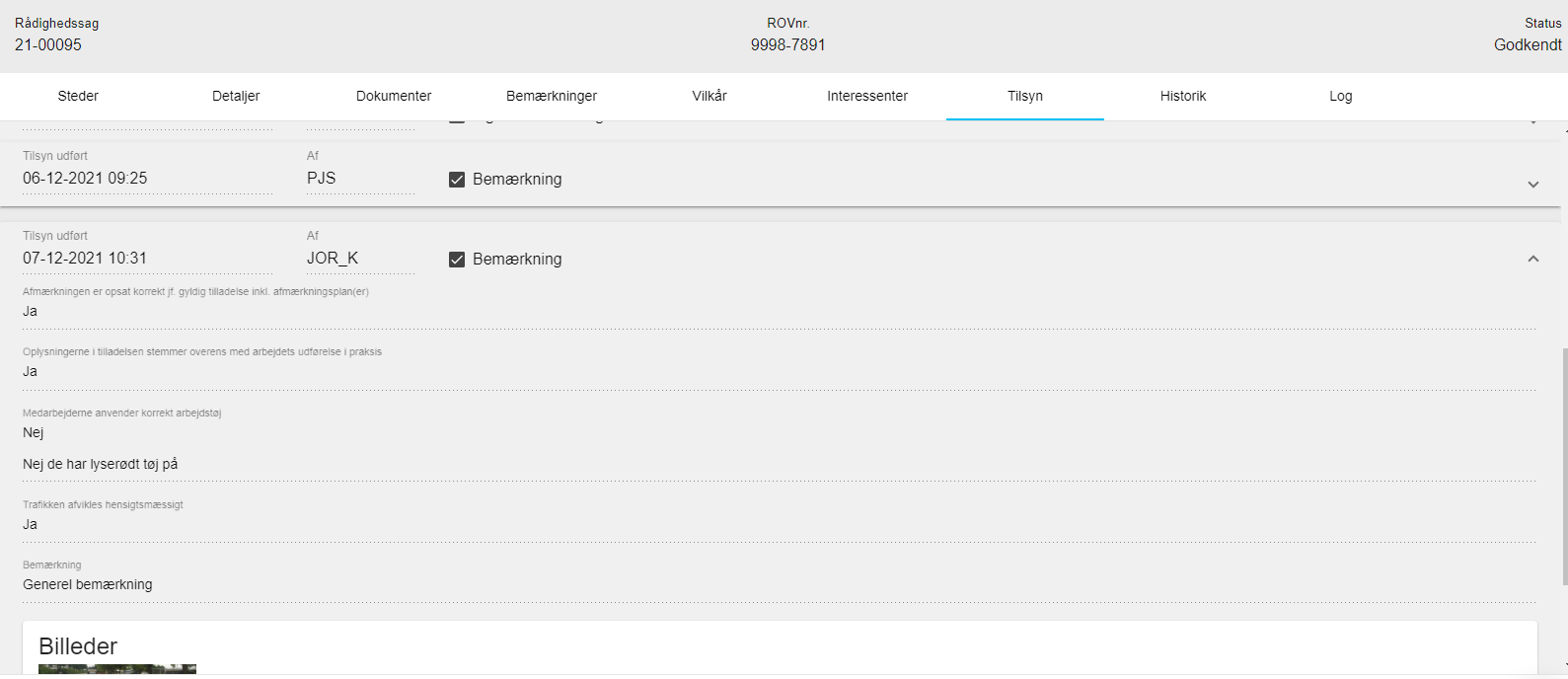Click the 07-12-2021 10:31 date field
This screenshot has width=1568, height=679.
(146, 259)
